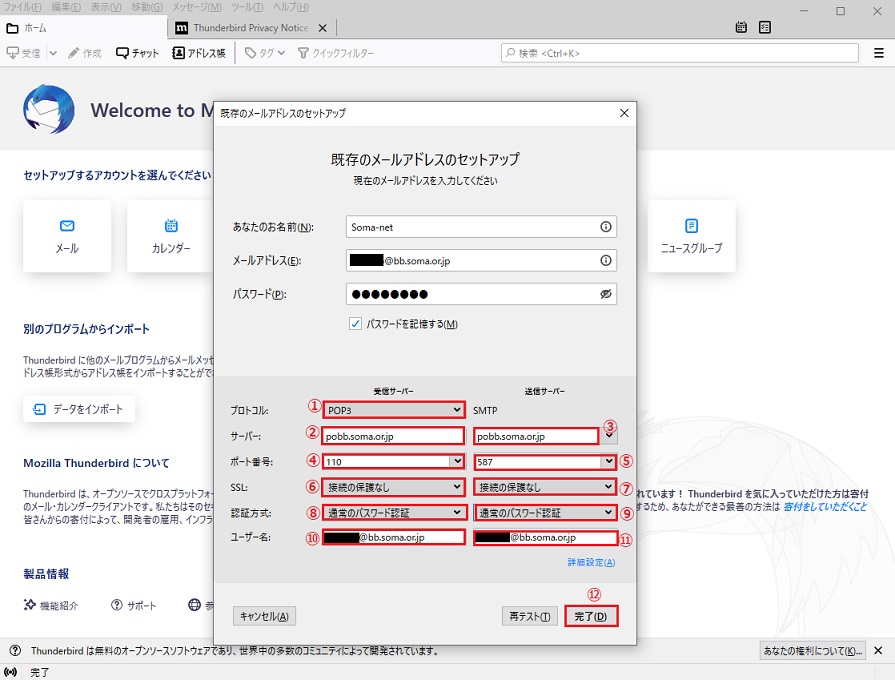Click incoming server pobb.soma.or.jp field
The height and width of the screenshot is (680, 895).
point(393,436)
